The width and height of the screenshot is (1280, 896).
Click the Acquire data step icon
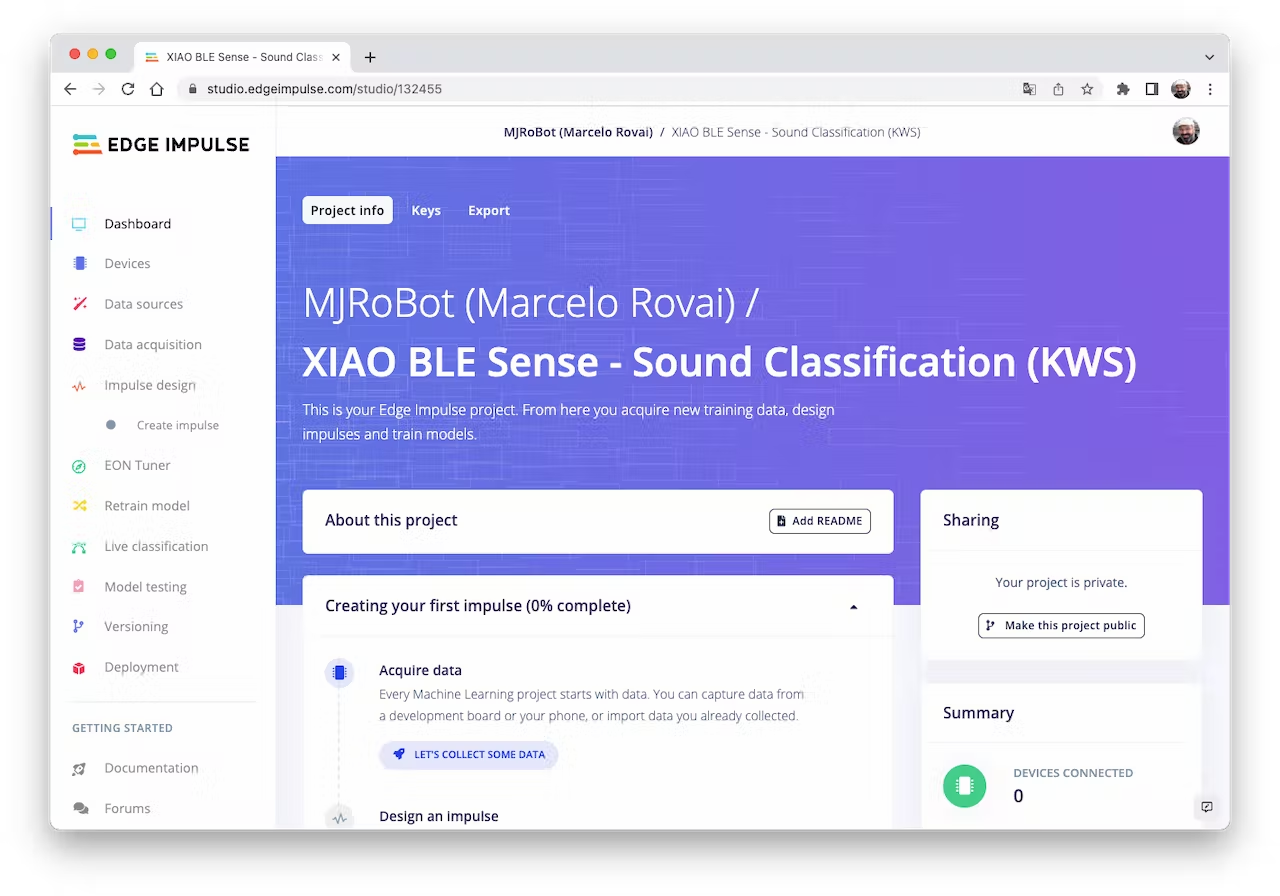tap(339, 673)
